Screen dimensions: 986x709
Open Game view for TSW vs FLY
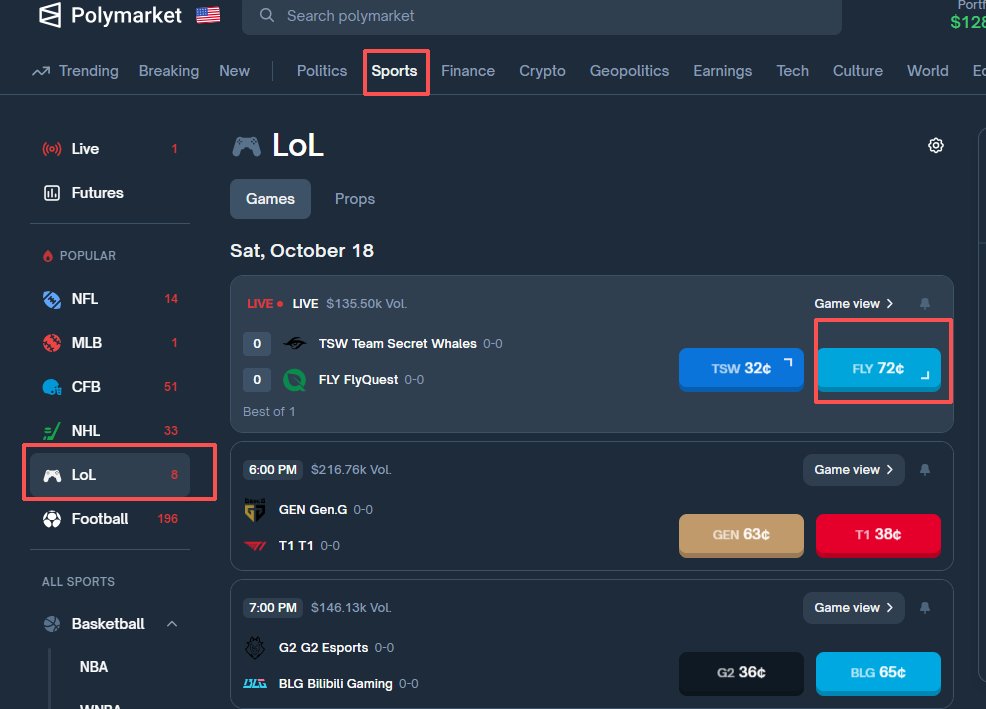tap(853, 303)
